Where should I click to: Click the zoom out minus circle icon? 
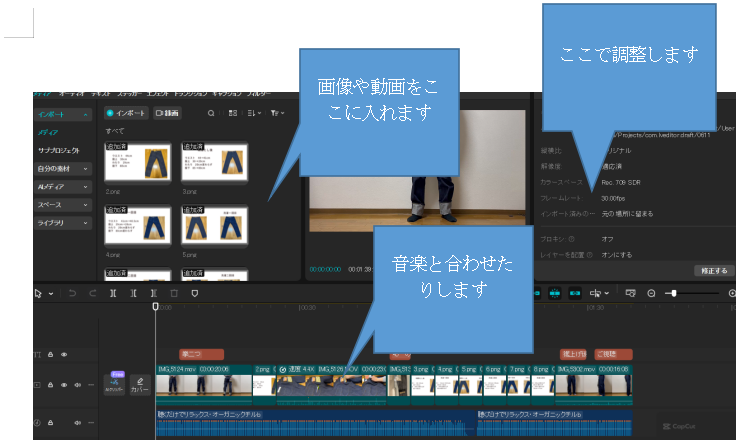(x=651, y=293)
